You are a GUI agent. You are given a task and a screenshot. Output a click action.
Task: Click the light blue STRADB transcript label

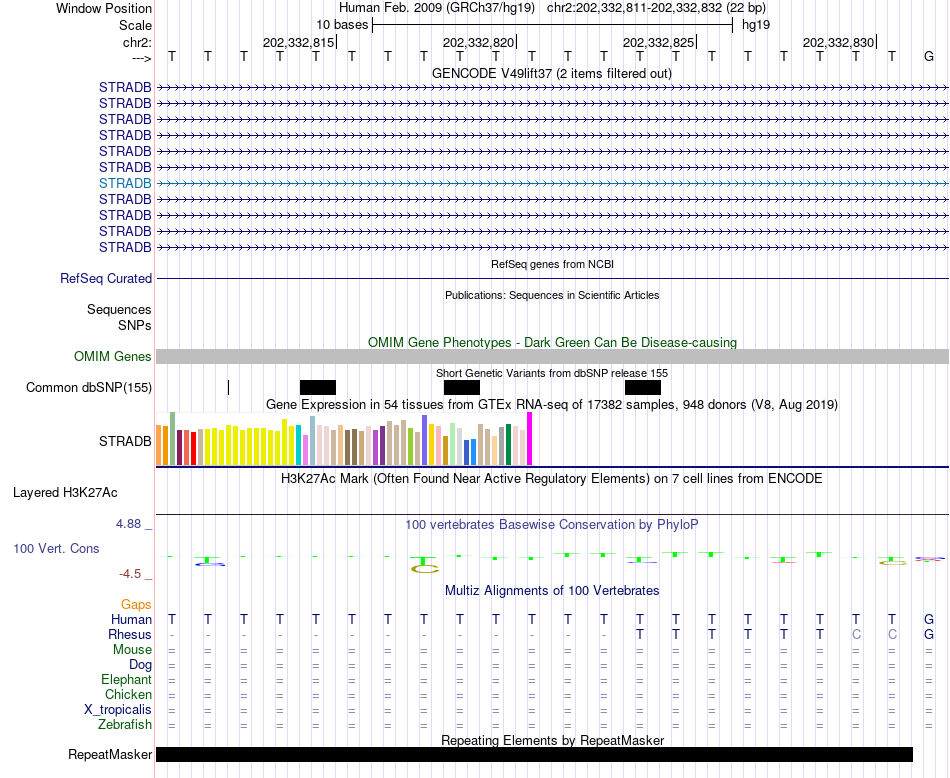[125, 183]
